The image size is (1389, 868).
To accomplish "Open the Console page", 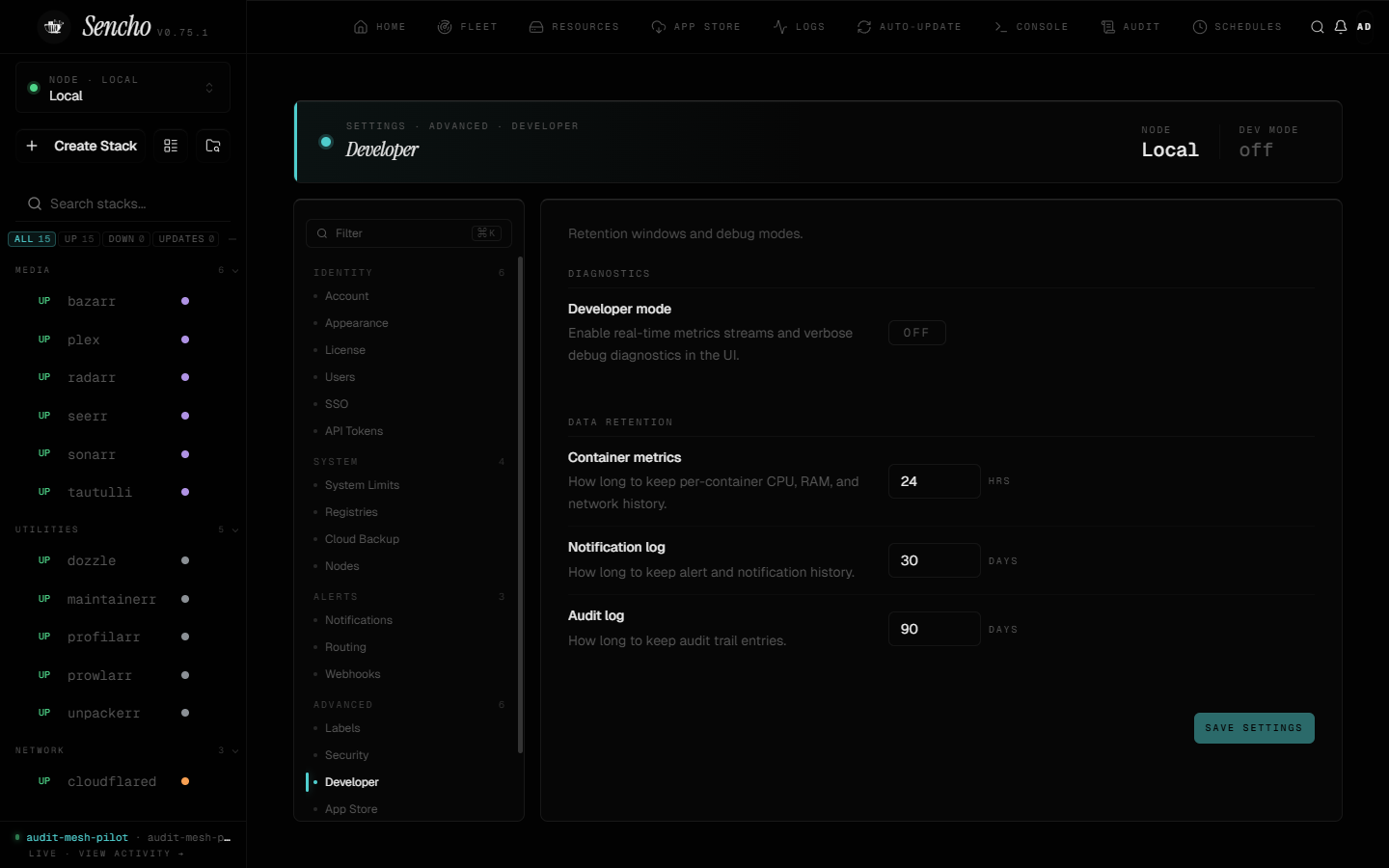I will coord(1031,27).
